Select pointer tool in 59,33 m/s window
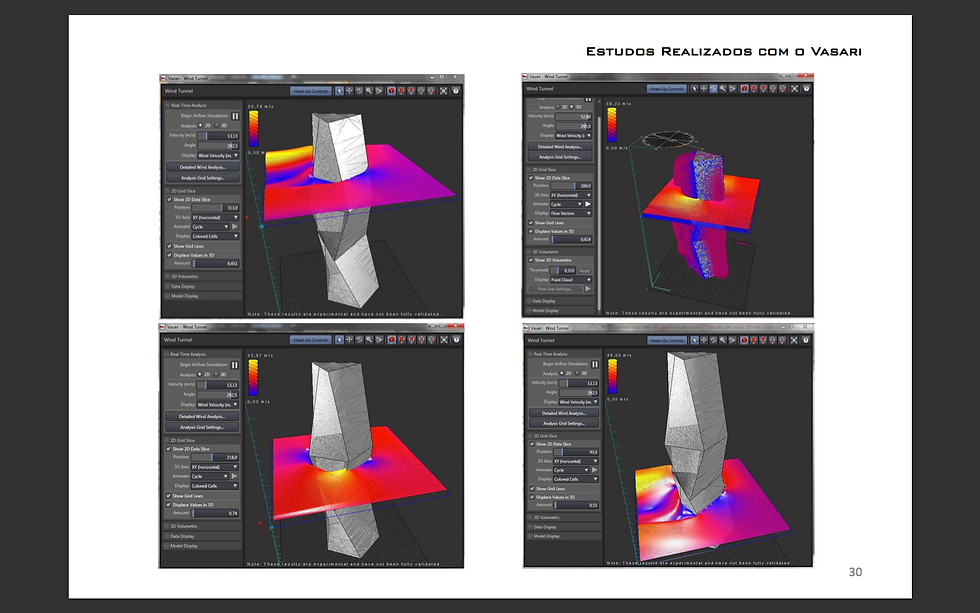Image resolution: width=980 pixels, height=613 pixels. tap(694, 89)
